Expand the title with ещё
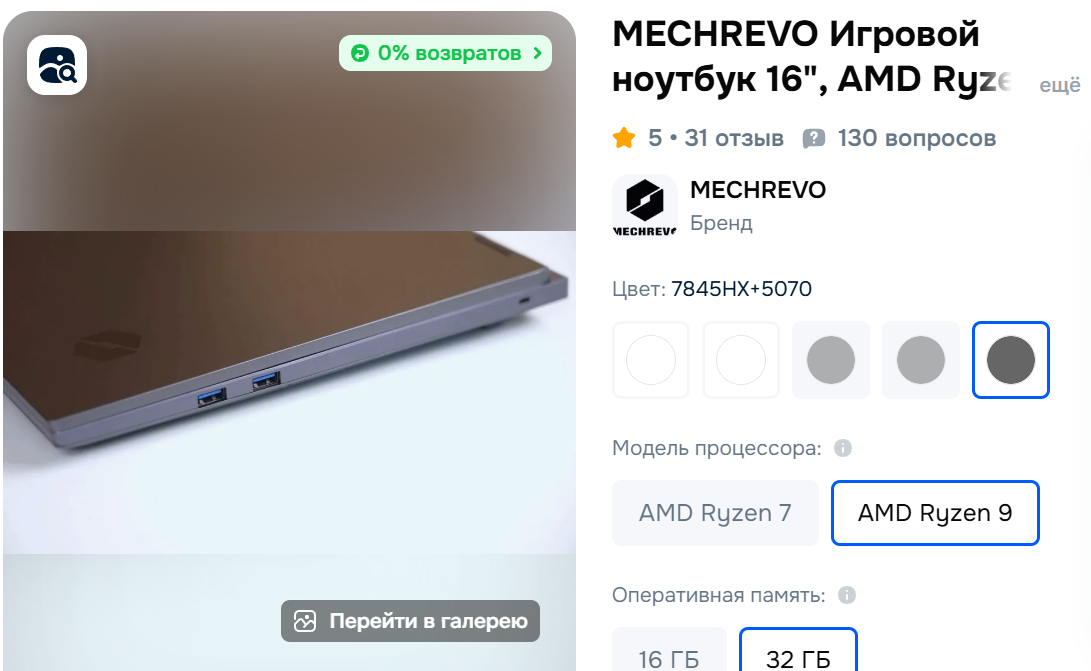The width and height of the screenshot is (1091, 671). tap(1060, 85)
